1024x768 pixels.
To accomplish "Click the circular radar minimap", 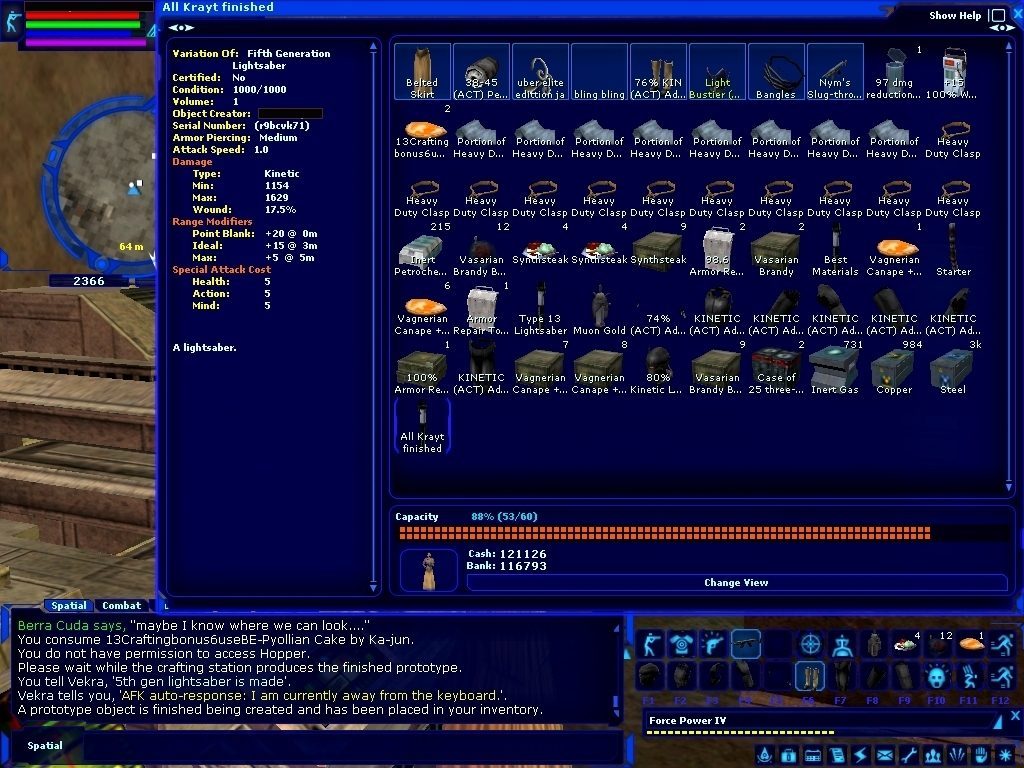I will (99, 187).
